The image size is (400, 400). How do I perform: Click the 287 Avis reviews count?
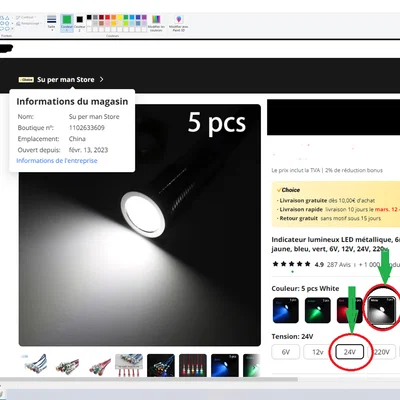tap(339, 264)
